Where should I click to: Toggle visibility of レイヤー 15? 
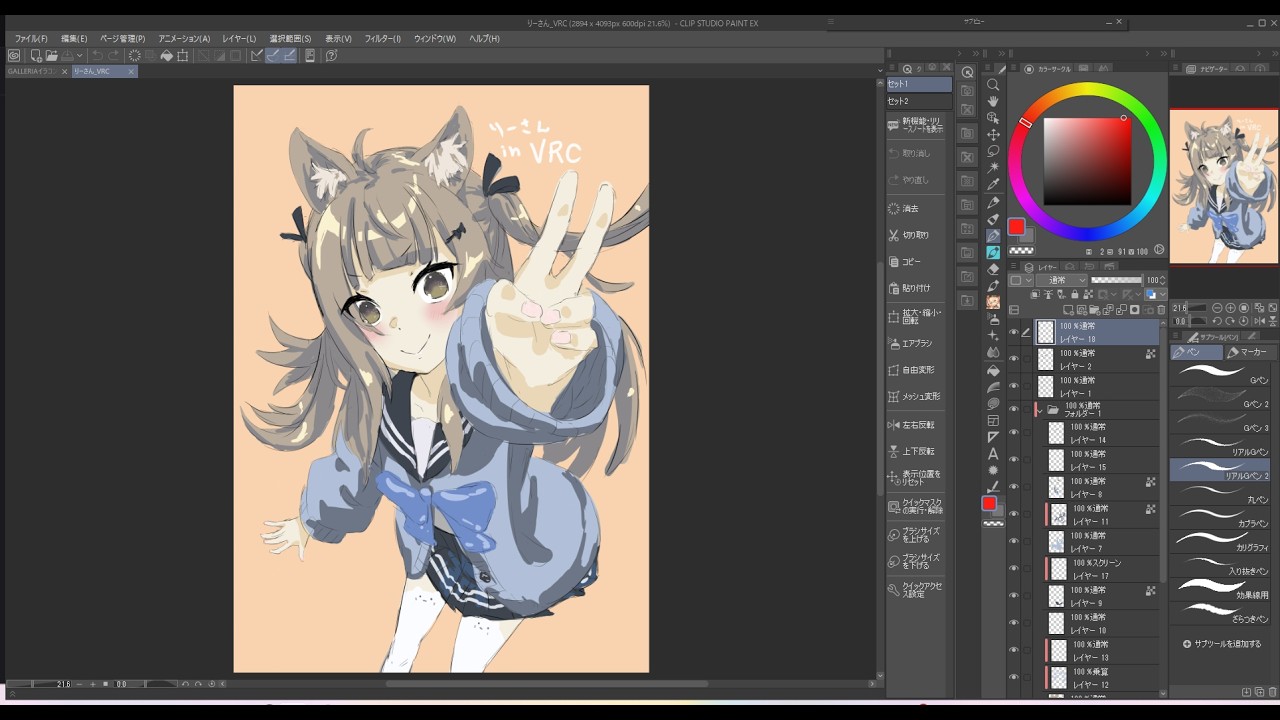coord(1014,460)
